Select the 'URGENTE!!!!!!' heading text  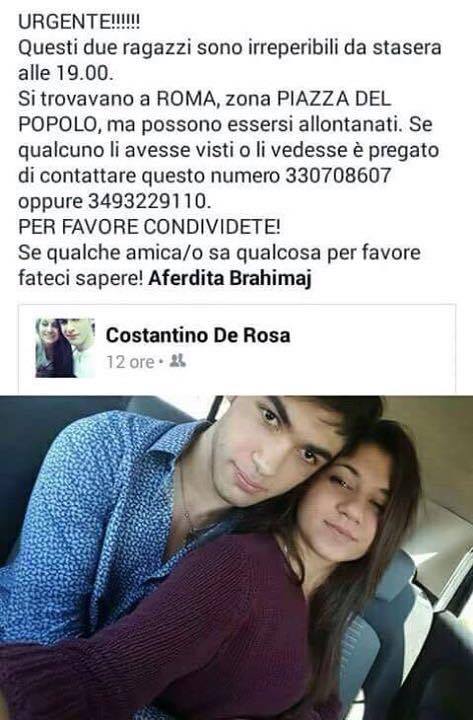79,22
